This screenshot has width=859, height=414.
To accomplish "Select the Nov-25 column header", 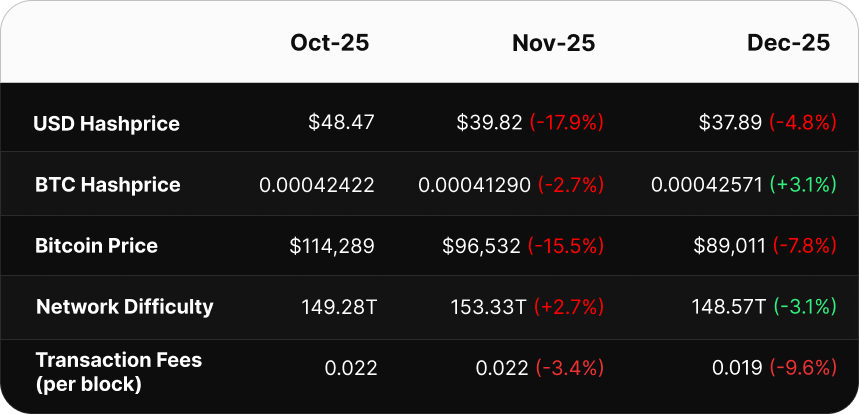I will pos(553,43).
